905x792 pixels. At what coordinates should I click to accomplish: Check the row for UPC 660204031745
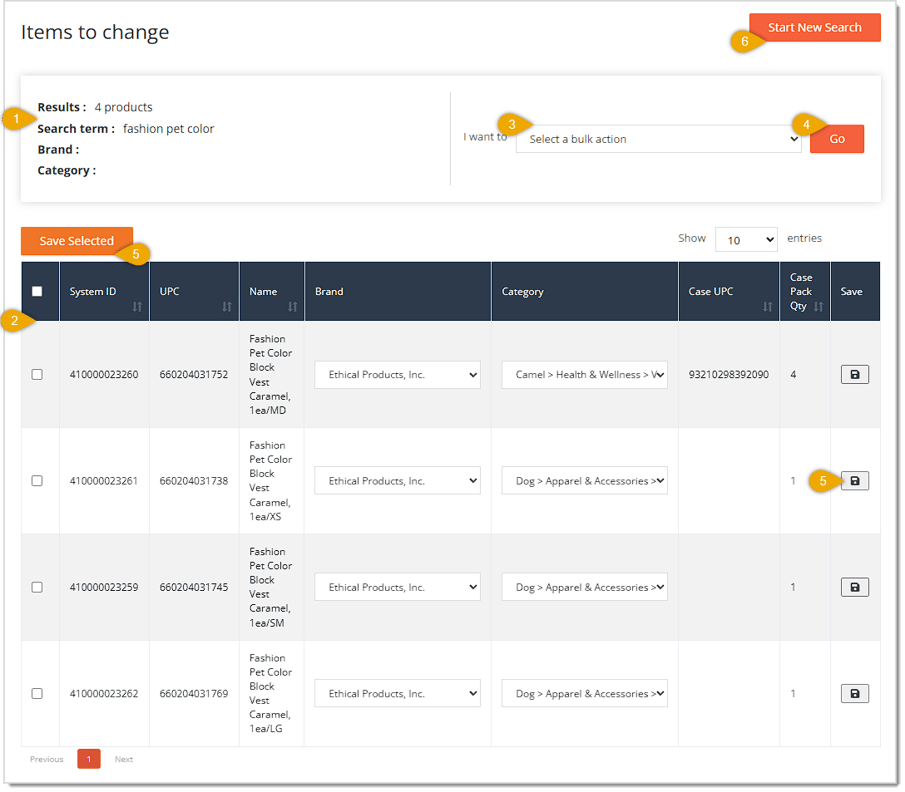pyautogui.click(x=37, y=587)
